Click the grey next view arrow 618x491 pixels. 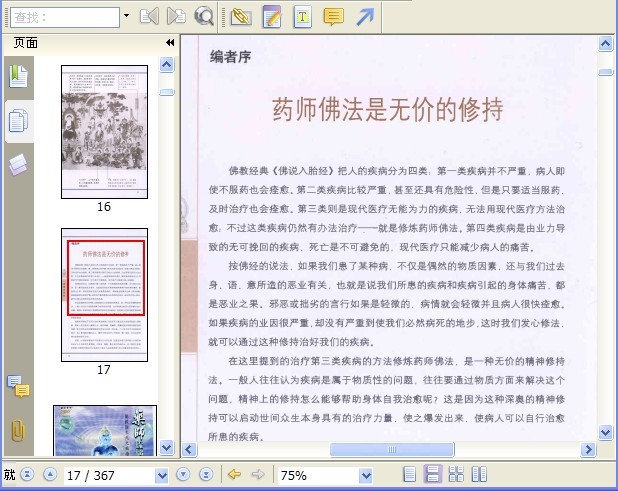[x=258, y=474]
